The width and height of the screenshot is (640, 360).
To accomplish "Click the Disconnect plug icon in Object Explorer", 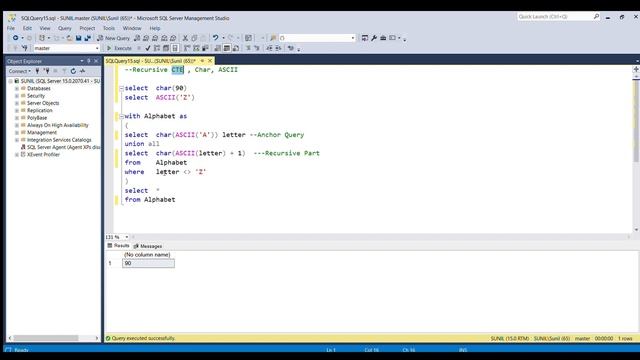I will pyautogui.click(x=47, y=71).
